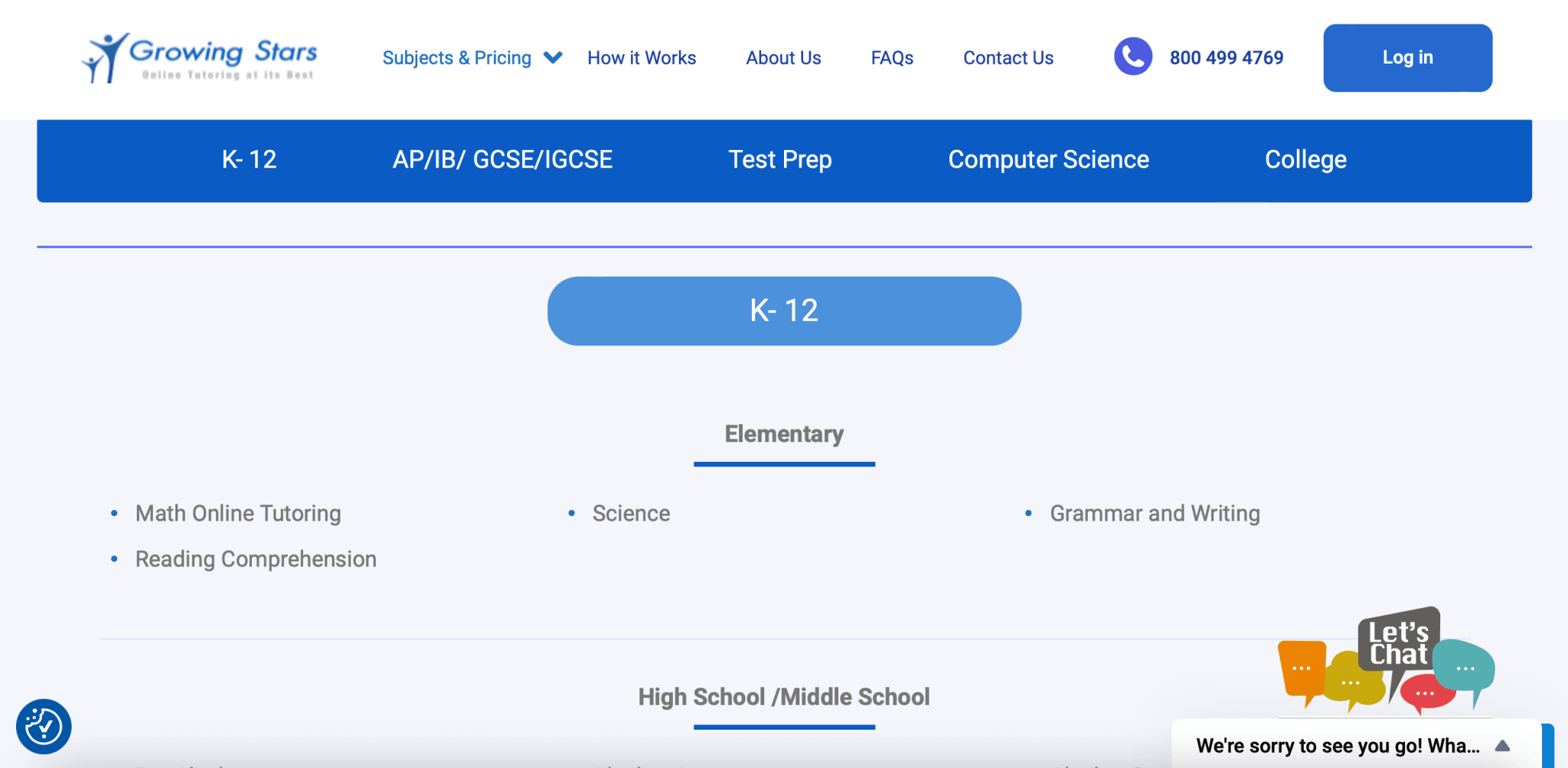Expand the chat message bar arrow
The height and width of the screenshot is (768, 1568).
click(x=1502, y=746)
